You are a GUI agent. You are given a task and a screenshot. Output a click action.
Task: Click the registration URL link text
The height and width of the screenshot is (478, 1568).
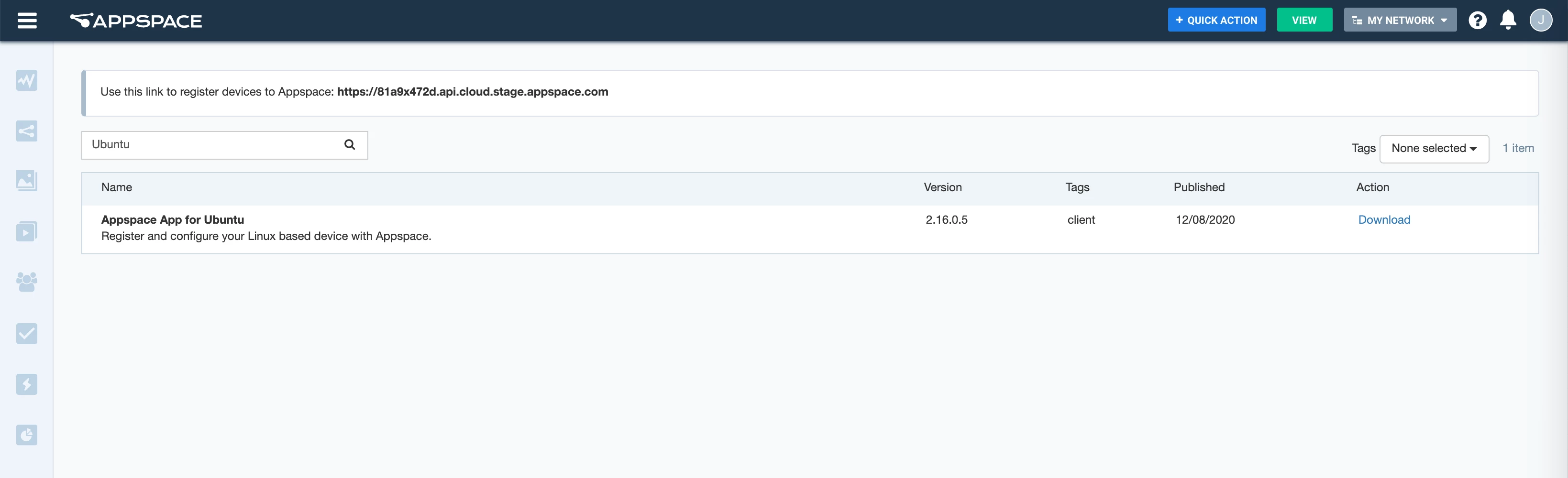(472, 92)
